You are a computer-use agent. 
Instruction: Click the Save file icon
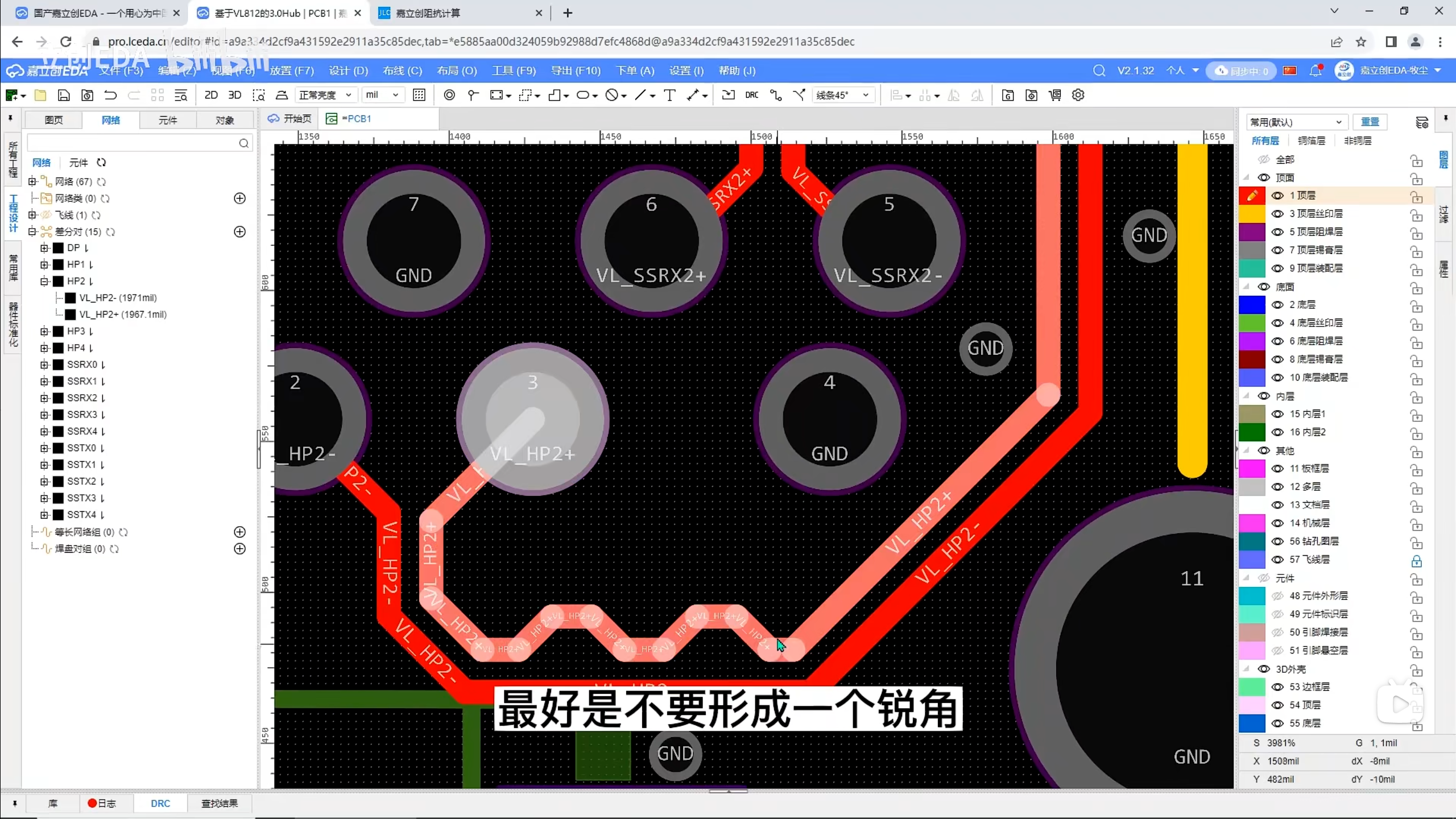[x=64, y=95]
